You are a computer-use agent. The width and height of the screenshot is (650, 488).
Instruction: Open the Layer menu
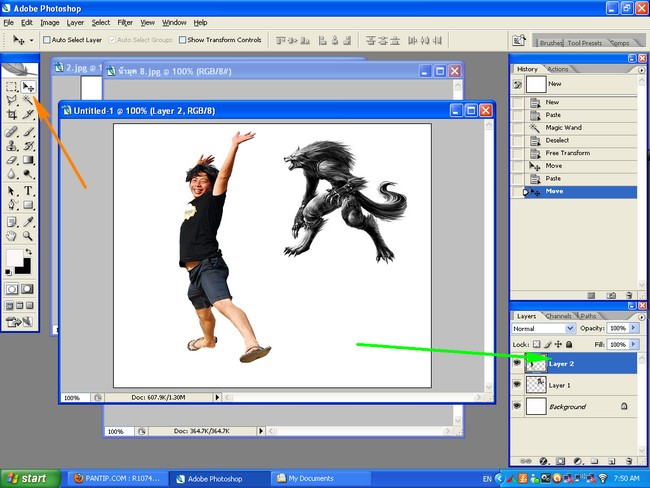(x=75, y=23)
